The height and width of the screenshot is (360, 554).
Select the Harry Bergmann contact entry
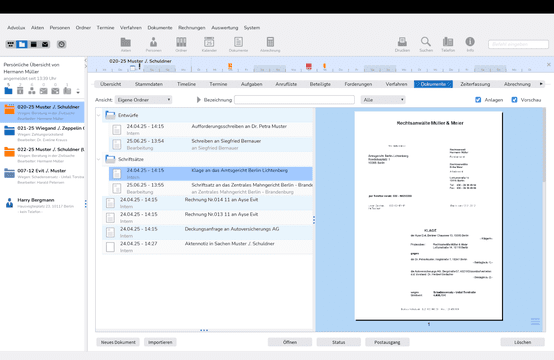42,205
